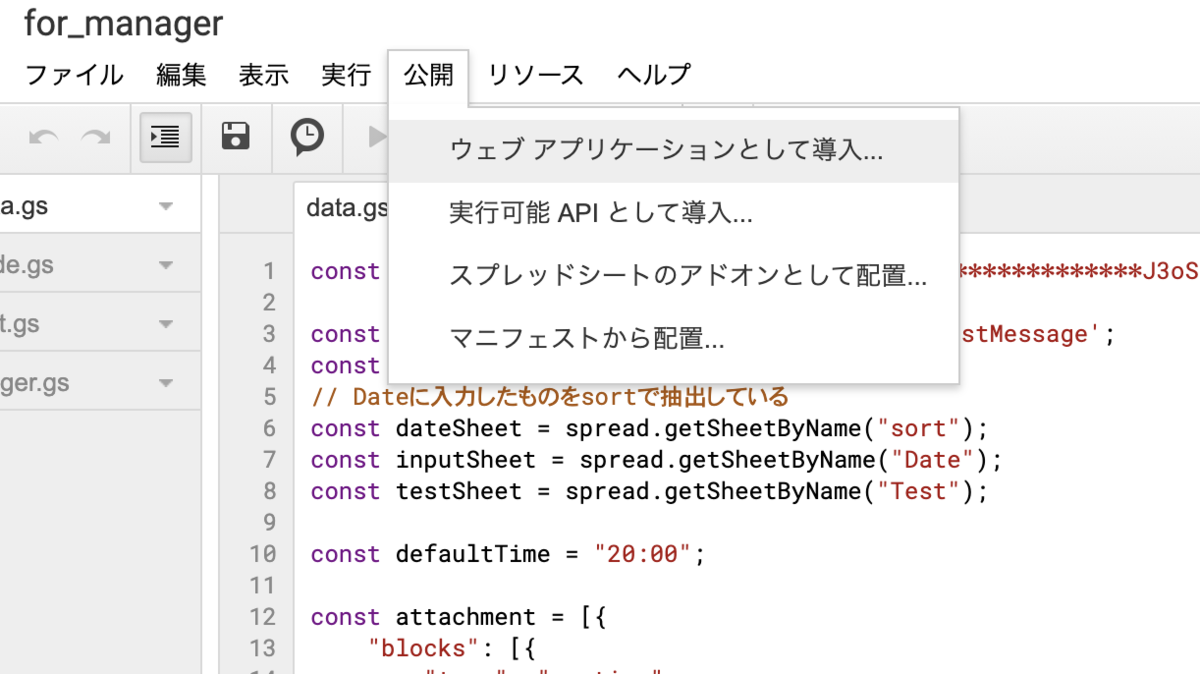Open dropdown arrow for ger.gs file
The height and width of the screenshot is (674, 1200).
(x=165, y=382)
